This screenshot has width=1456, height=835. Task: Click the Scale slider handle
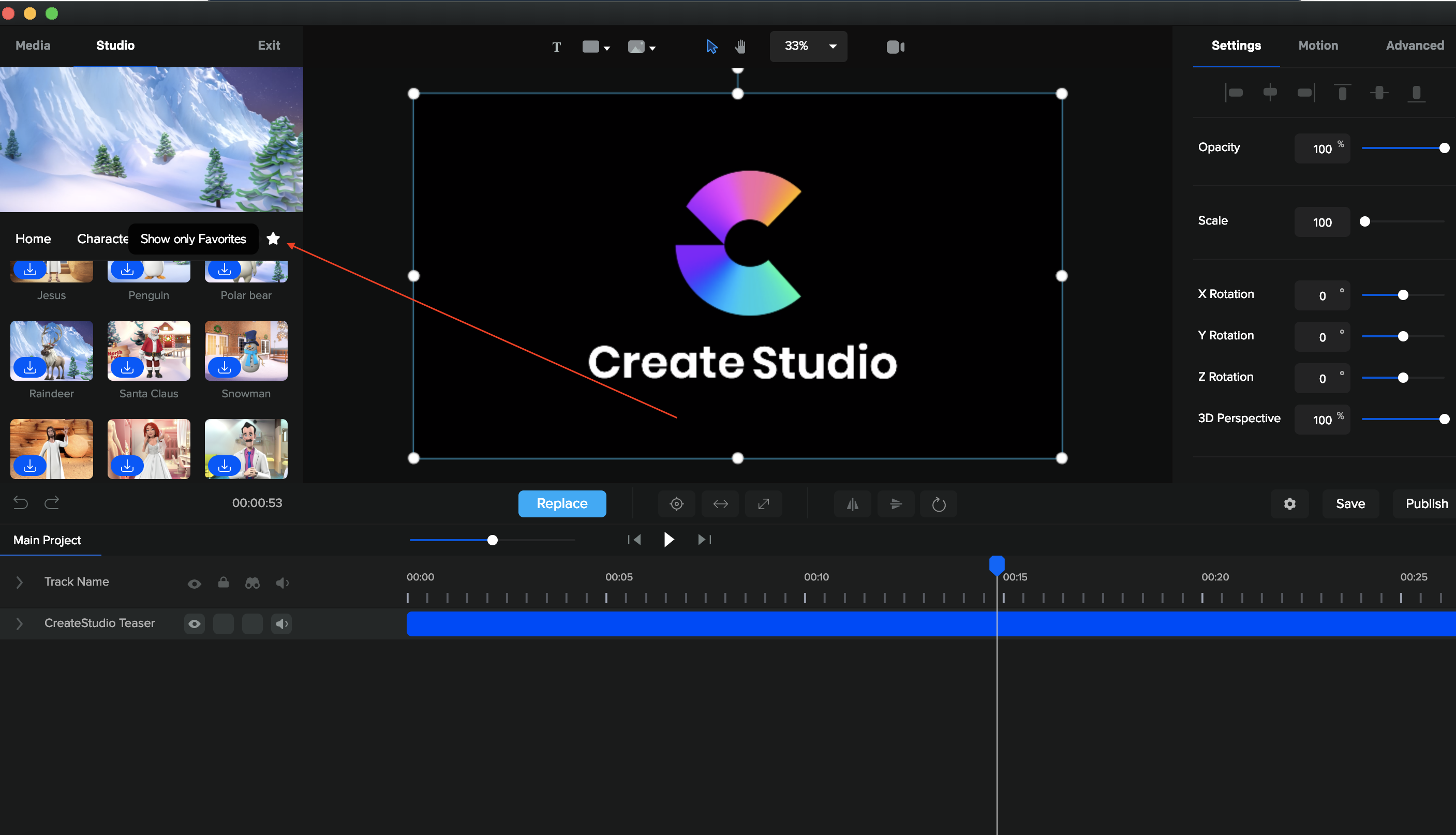(x=1365, y=221)
